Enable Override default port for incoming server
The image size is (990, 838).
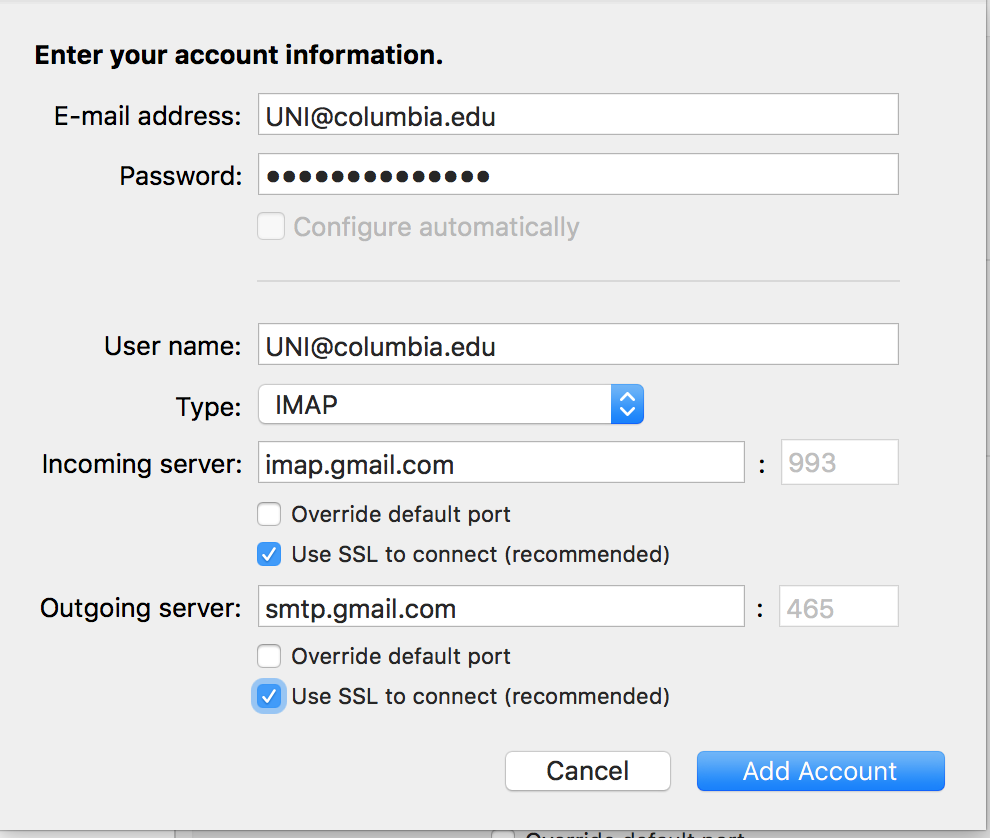click(269, 514)
